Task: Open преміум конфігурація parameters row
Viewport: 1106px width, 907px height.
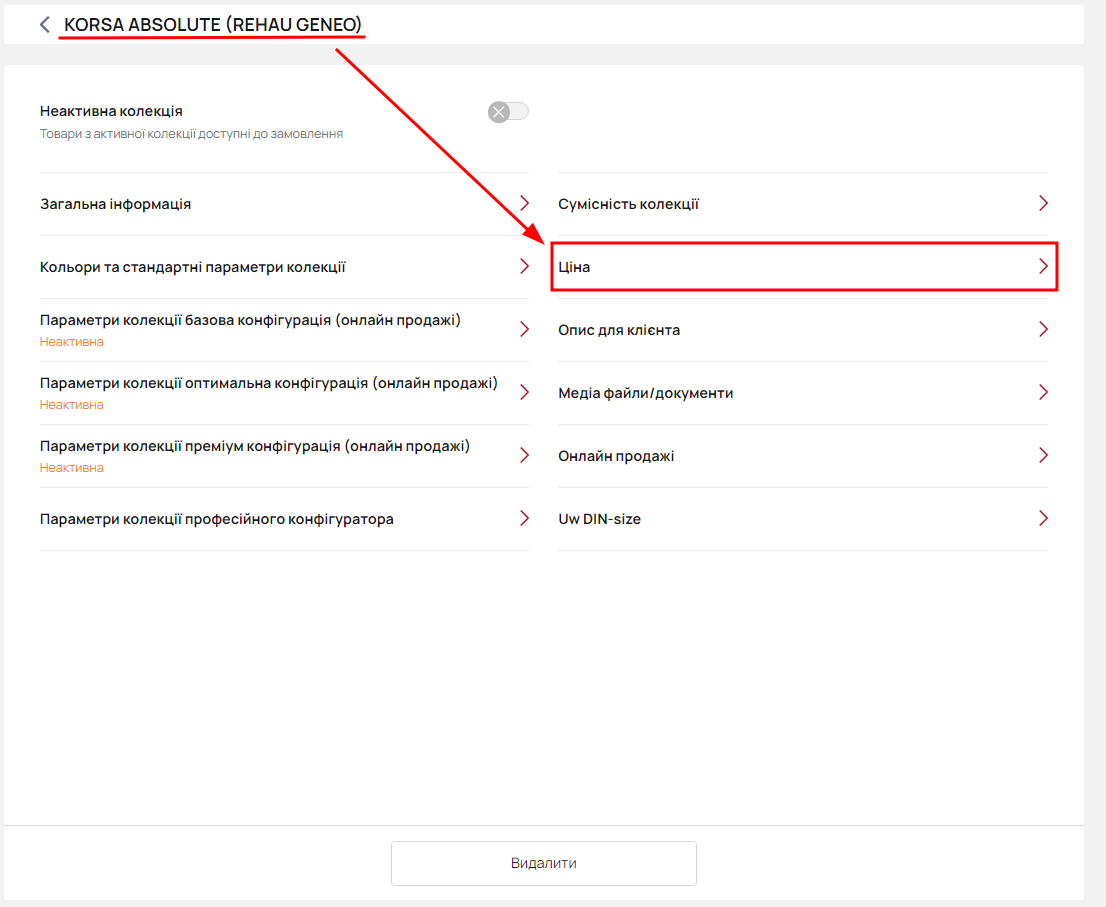Action: coord(284,456)
